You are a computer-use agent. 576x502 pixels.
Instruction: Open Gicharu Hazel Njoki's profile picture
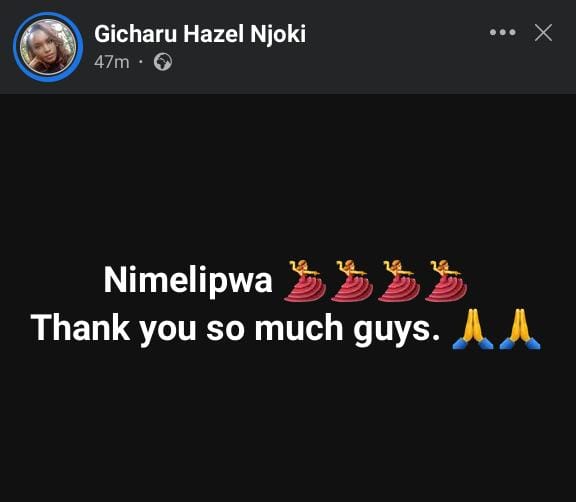click(x=48, y=47)
